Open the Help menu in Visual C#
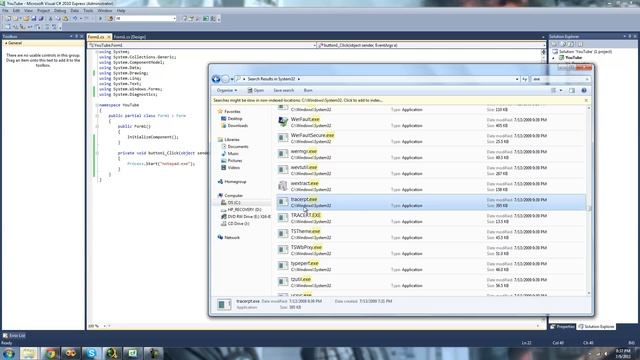640x360 pixels. (x=121, y=11)
